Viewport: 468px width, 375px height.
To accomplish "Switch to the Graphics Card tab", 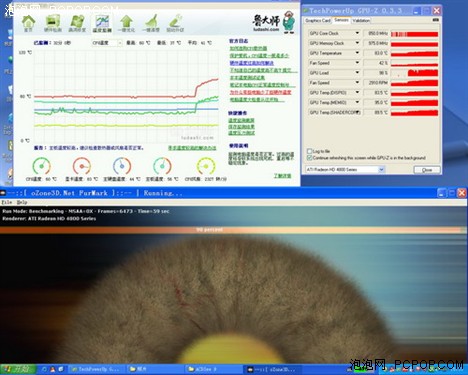I will 318,20.
